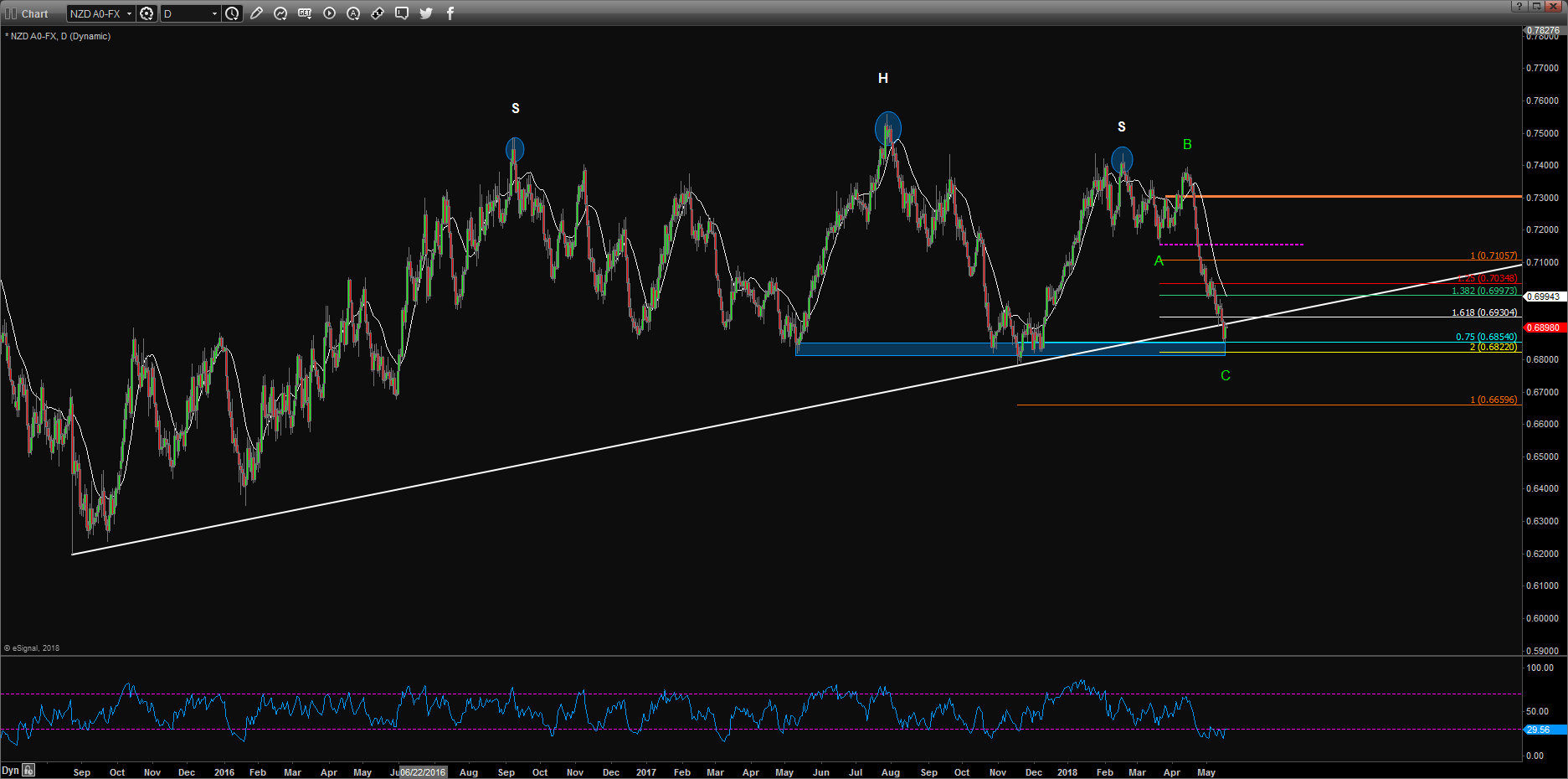This screenshot has height=779, width=1568.
Task: Click the 0.78276 cursor price tag
Action: (1544, 30)
